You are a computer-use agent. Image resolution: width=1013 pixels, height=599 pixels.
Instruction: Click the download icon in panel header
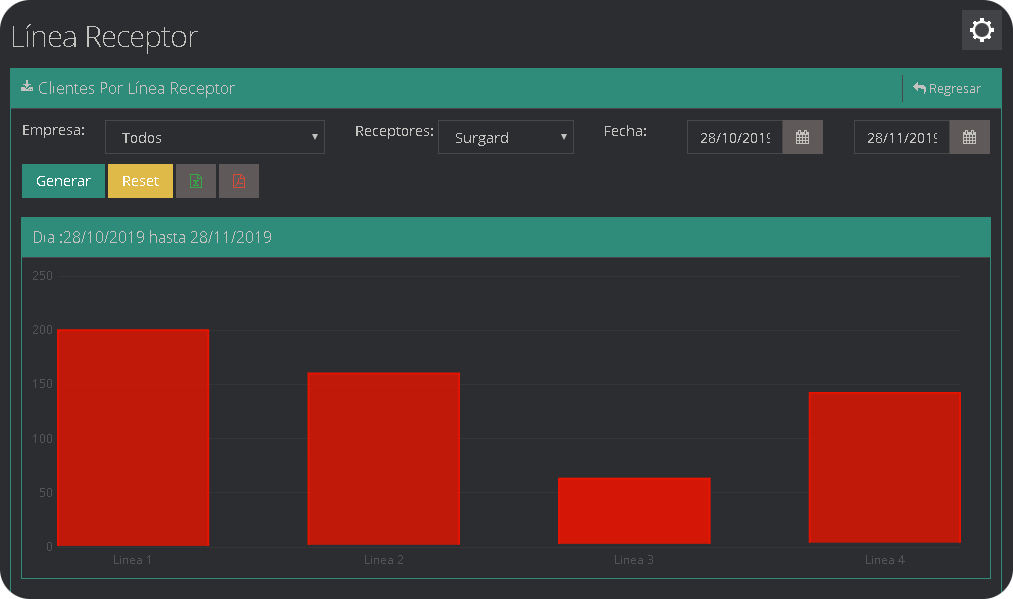[27, 87]
